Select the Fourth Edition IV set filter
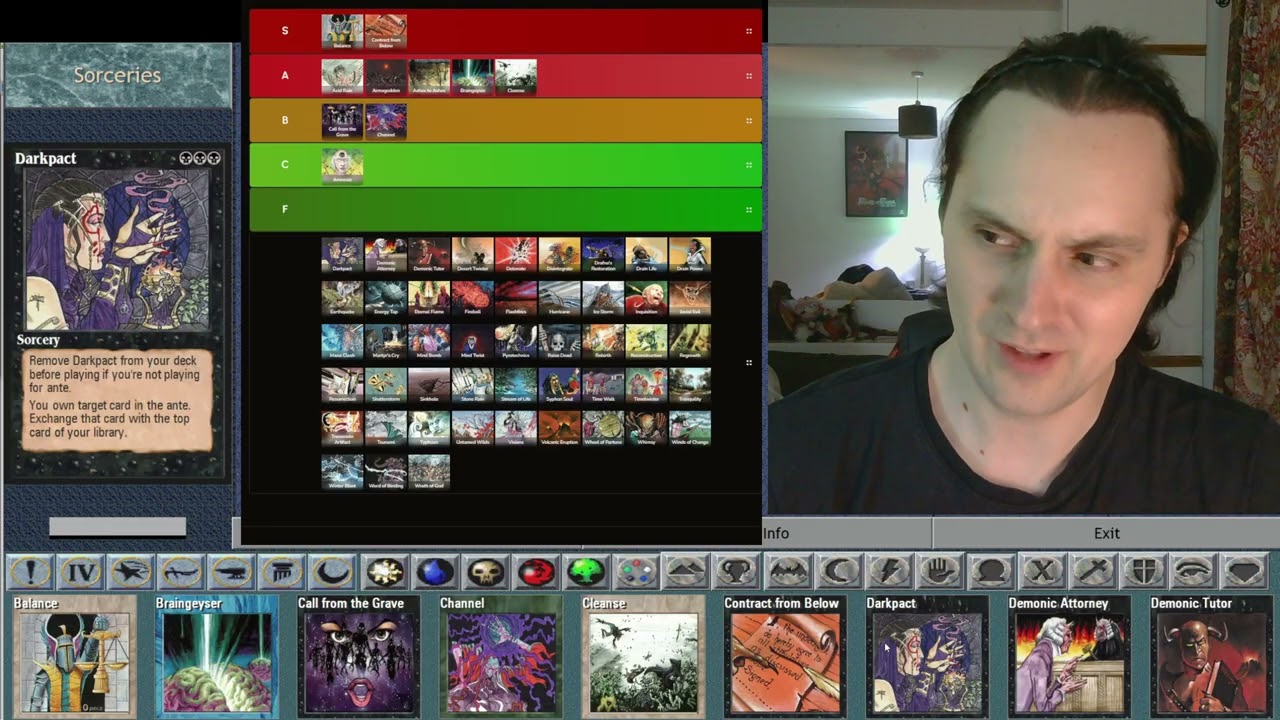Viewport: 1280px width, 720px height. click(80, 572)
